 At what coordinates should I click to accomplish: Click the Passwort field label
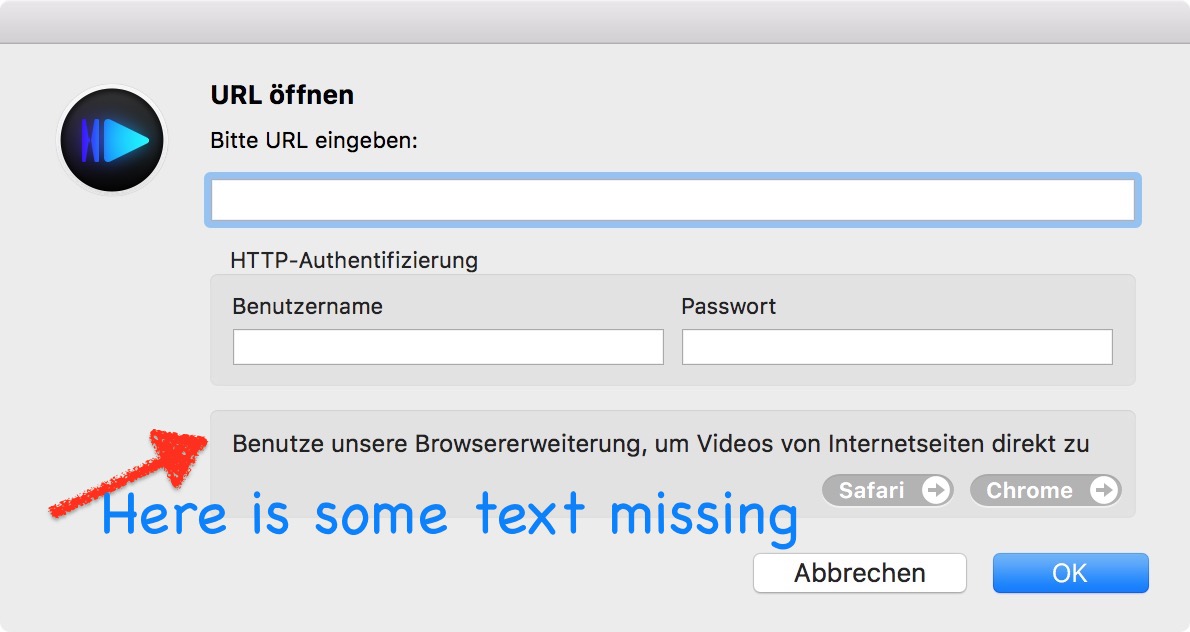[728, 306]
